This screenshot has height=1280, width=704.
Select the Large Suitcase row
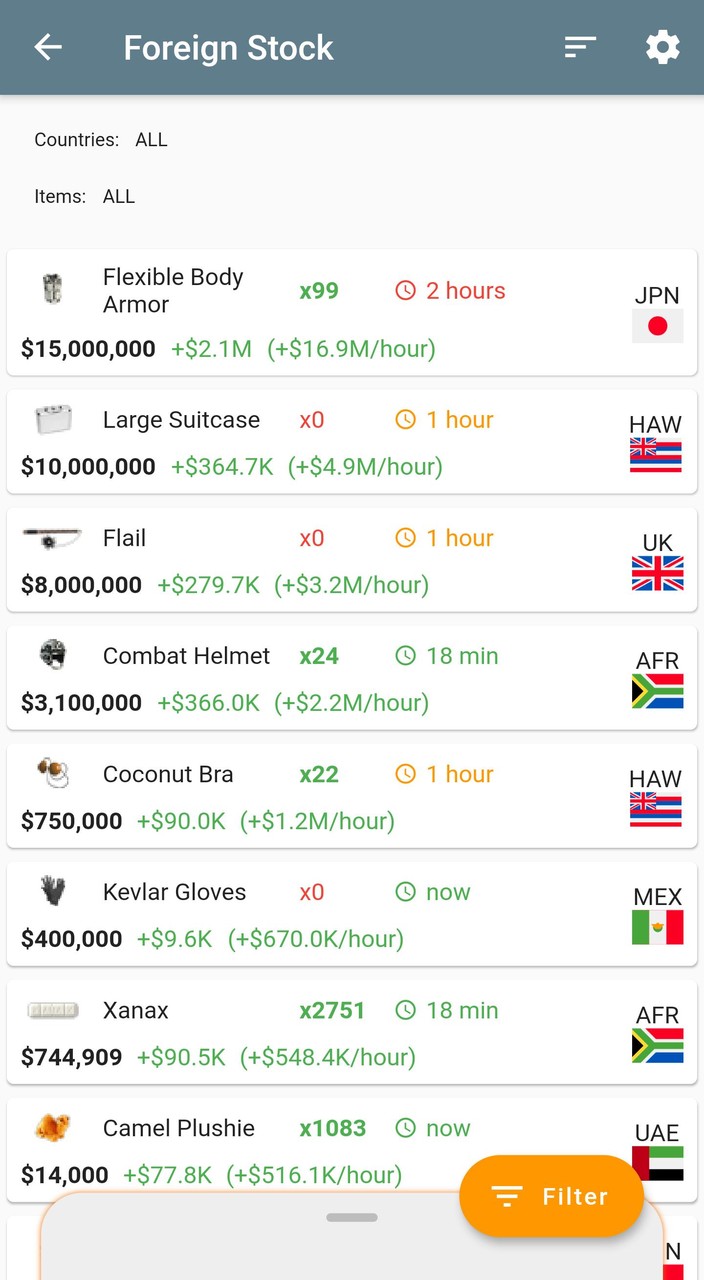[352, 442]
